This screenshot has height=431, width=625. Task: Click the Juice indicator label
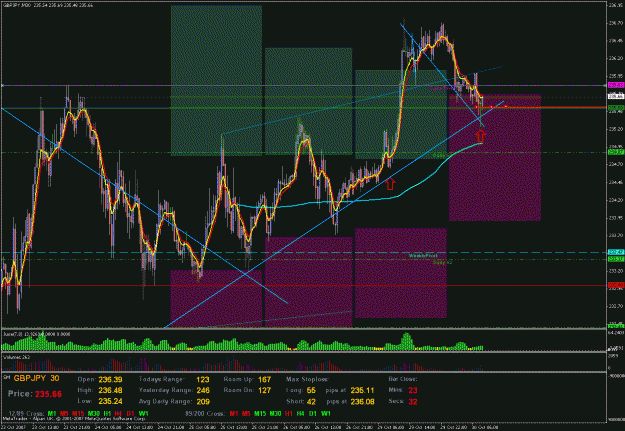37,334
